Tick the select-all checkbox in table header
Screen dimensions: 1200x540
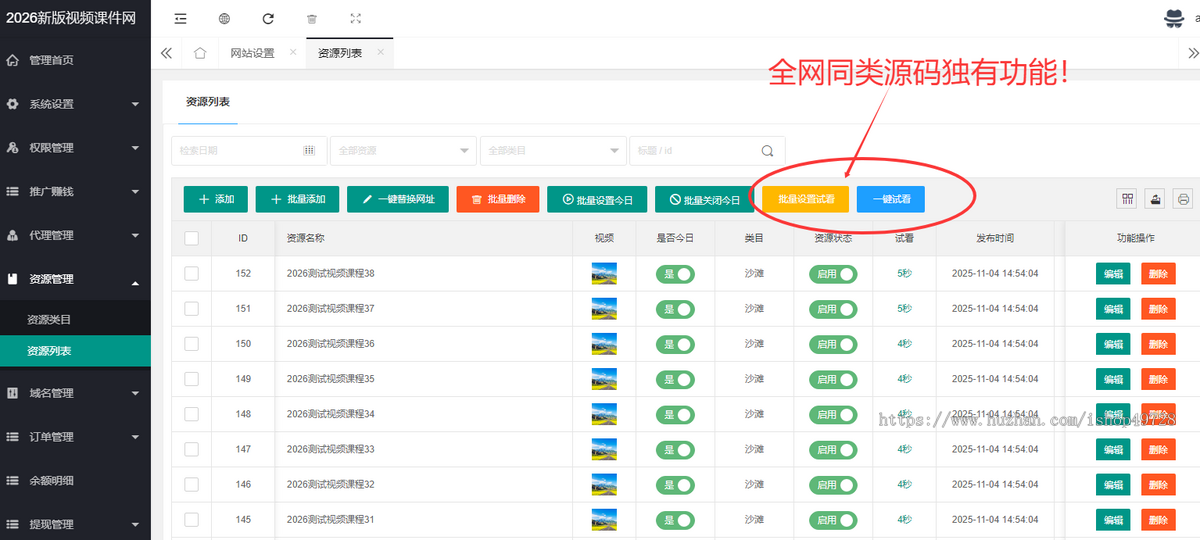[191, 238]
